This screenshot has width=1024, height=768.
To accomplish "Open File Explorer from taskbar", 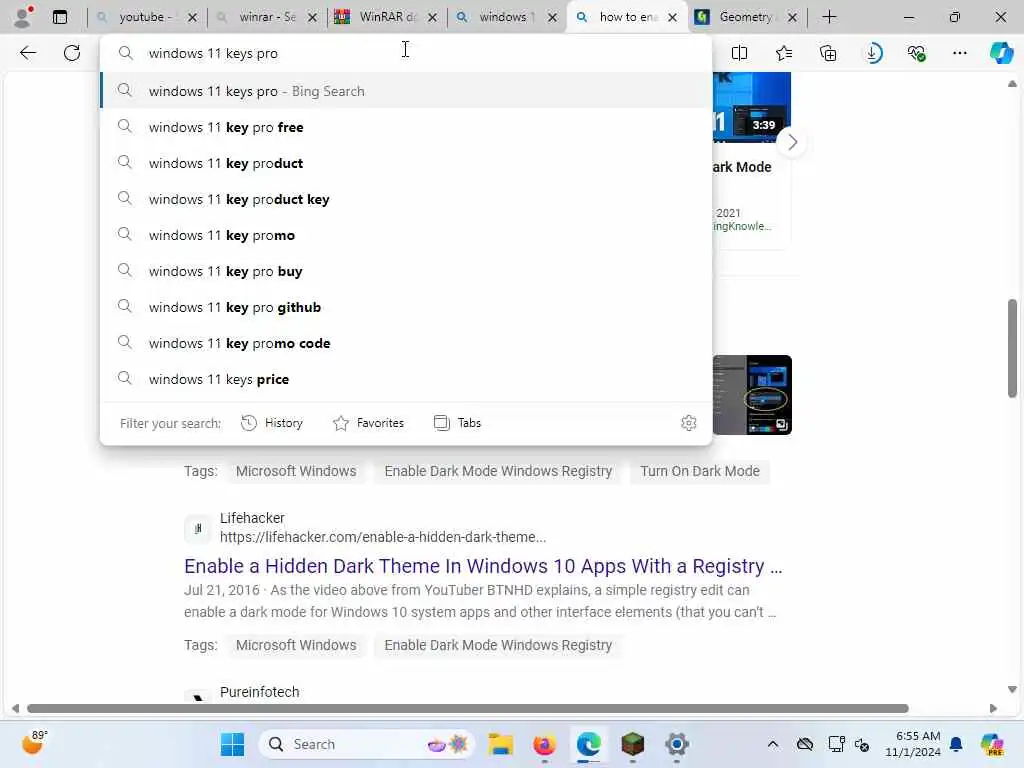I will [x=500, y=744].
